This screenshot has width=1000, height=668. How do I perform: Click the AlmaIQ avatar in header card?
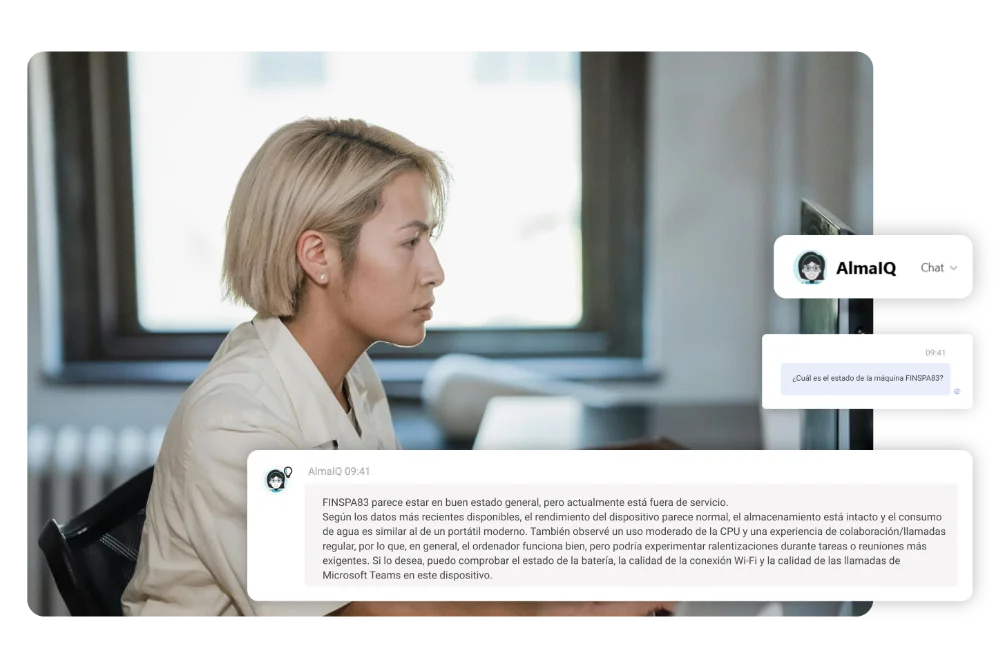(x=810, y=267)
